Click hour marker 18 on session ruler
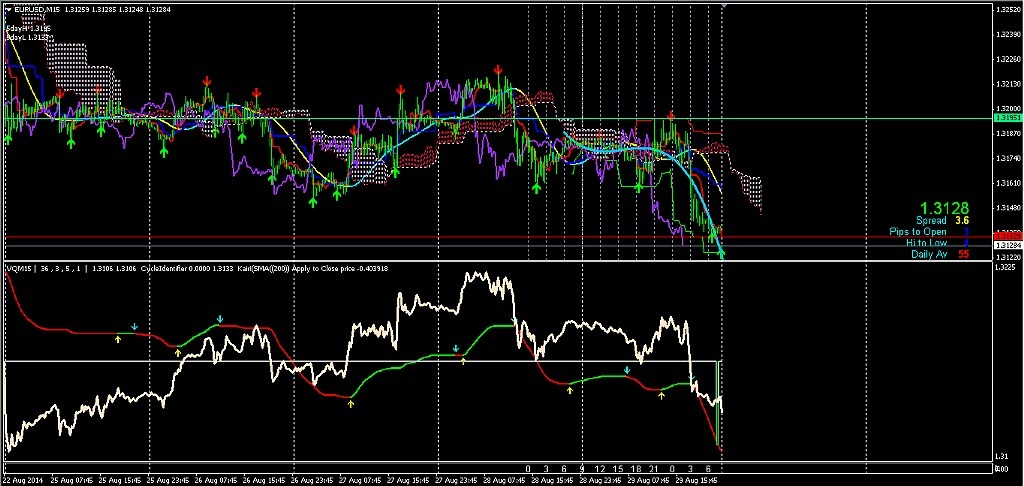This screenshot has height=486, width=1024. (x=637, y=469)
